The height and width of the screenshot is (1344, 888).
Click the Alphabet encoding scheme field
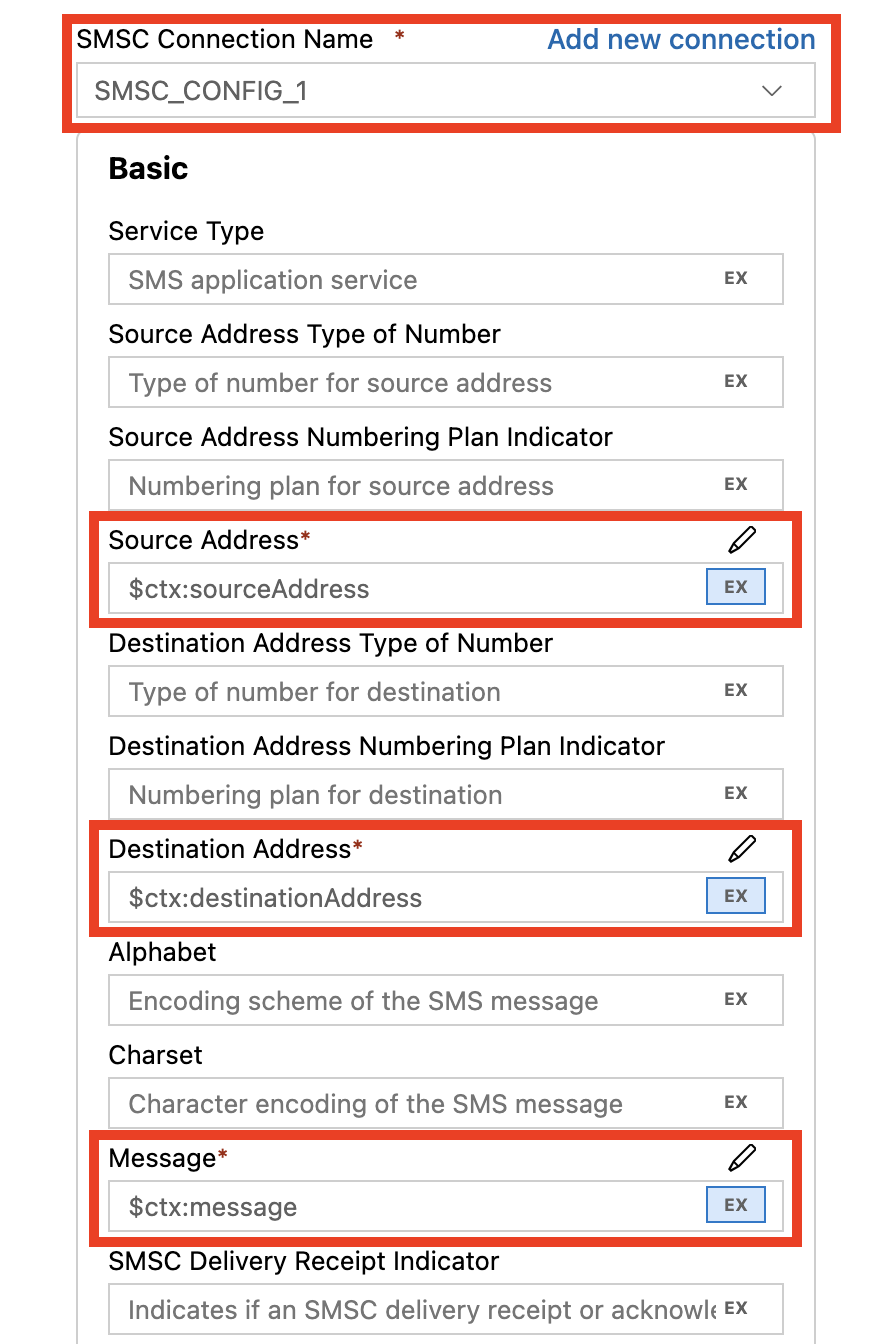coord(446,1000)
